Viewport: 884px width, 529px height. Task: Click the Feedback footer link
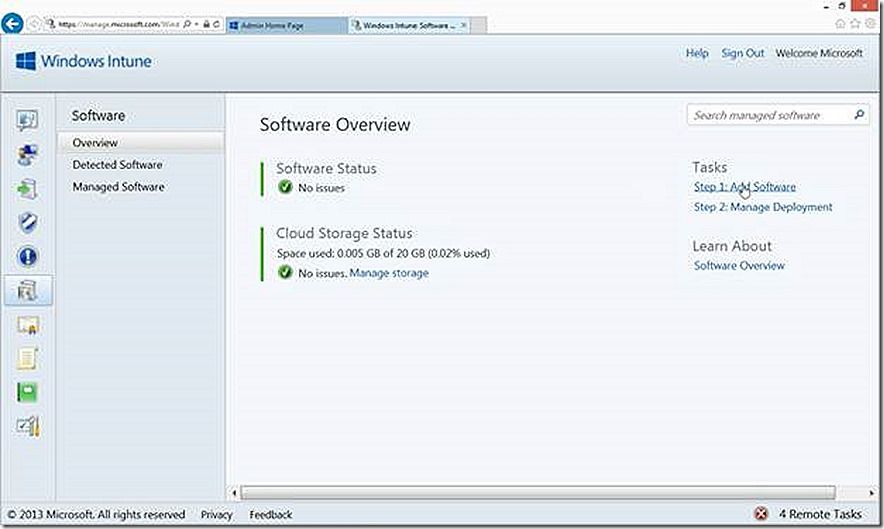pos(271,514)
